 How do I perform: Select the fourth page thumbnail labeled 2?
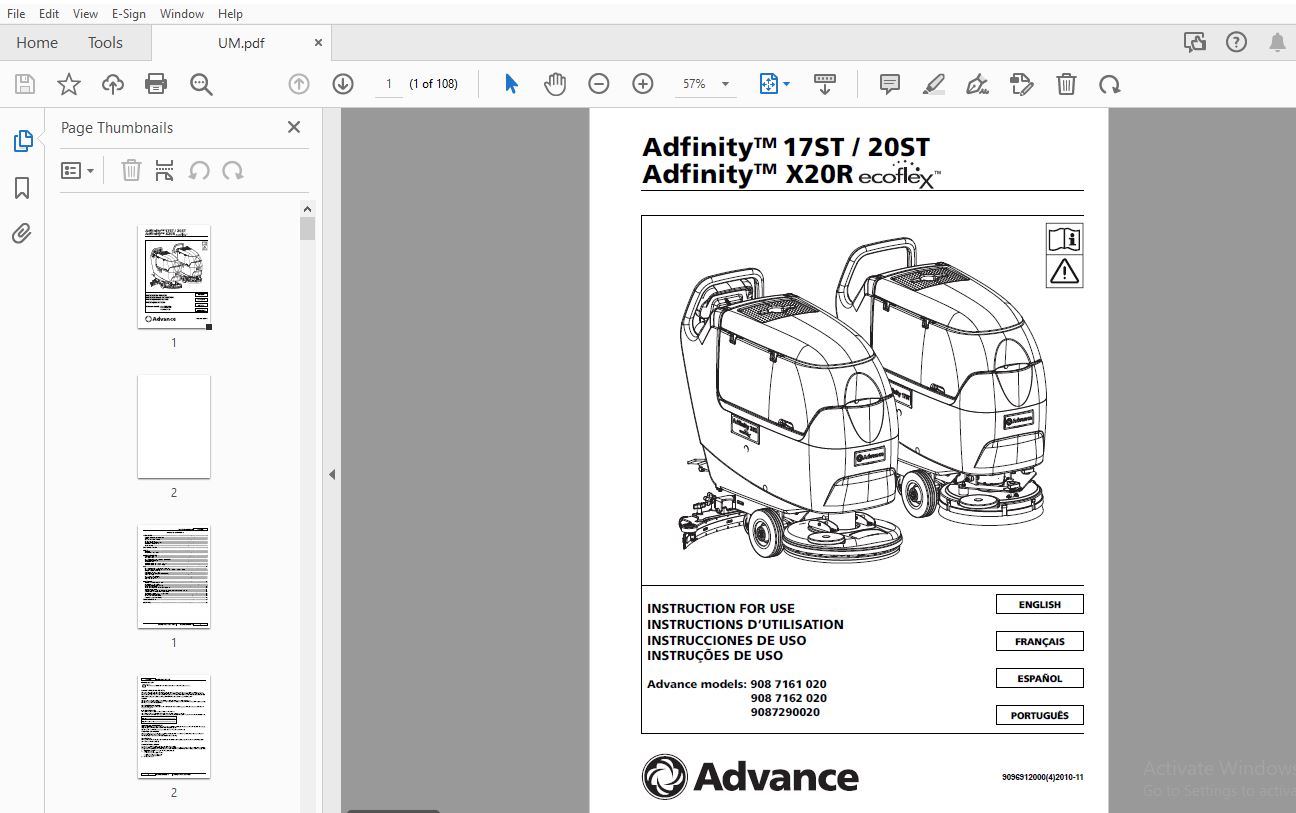point(174,727)
